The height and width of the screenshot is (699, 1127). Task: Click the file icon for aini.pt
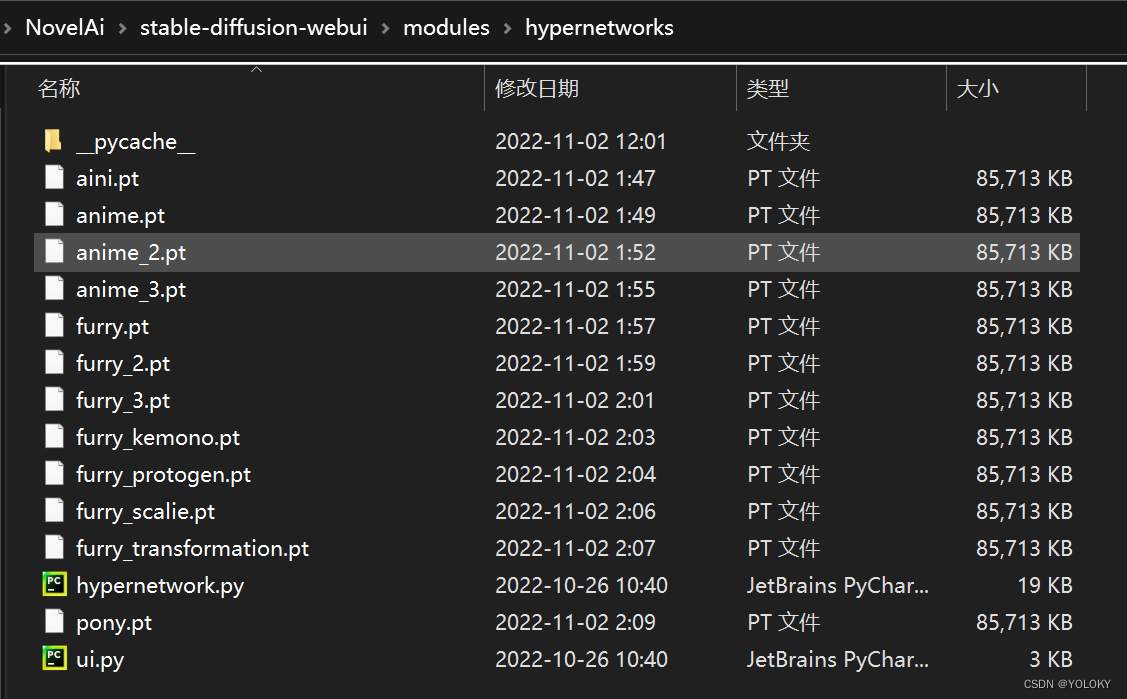tap(54, 178)
